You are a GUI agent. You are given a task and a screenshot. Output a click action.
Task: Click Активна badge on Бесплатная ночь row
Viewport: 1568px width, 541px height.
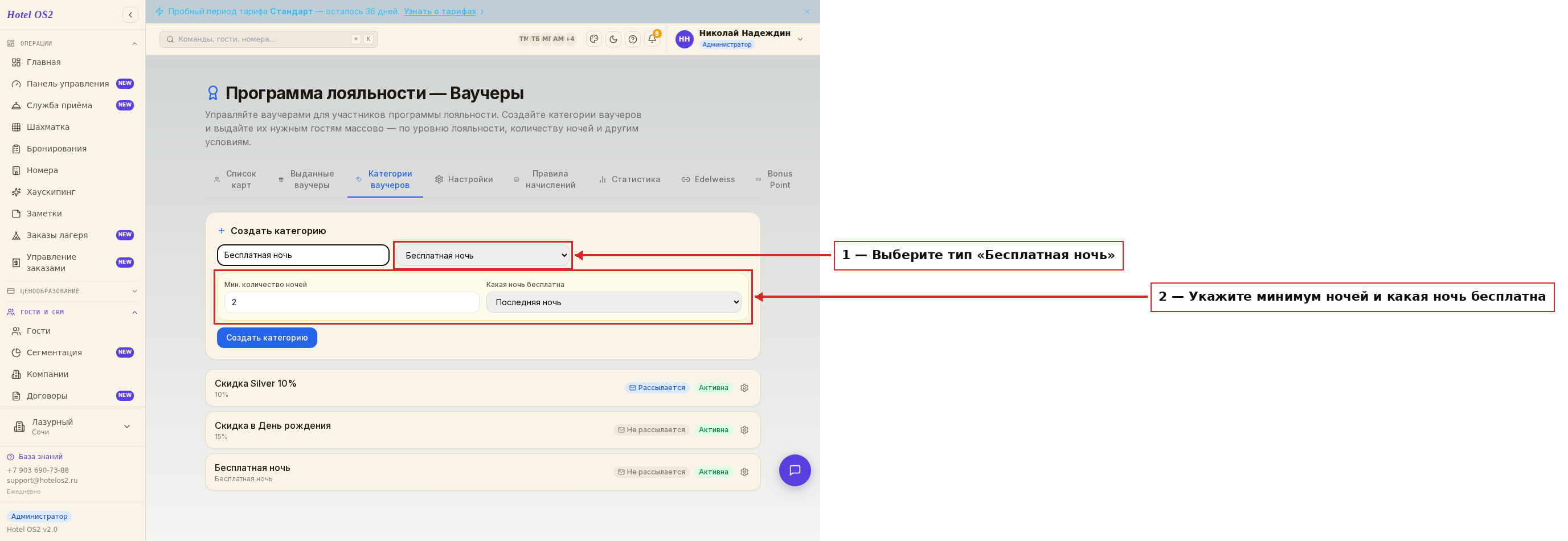[x=714, y=472]
